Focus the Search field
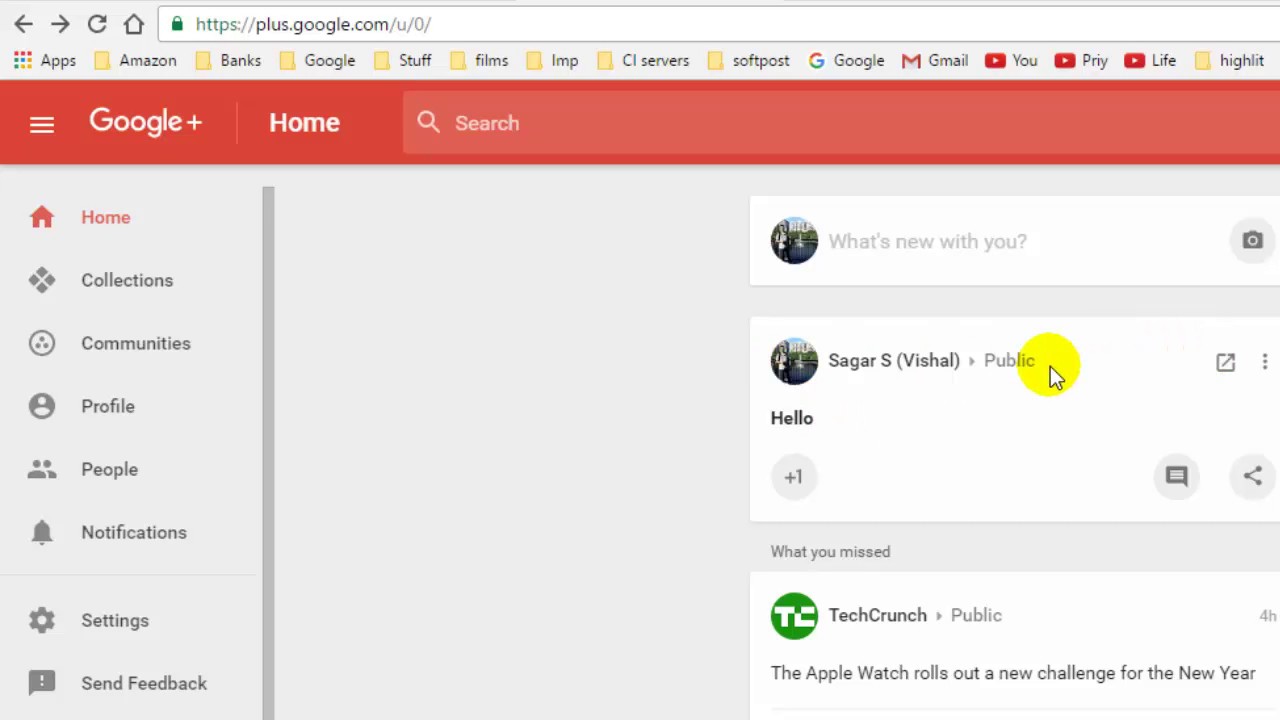Viewport: 1280px width, 720px height. click(841, 123)
